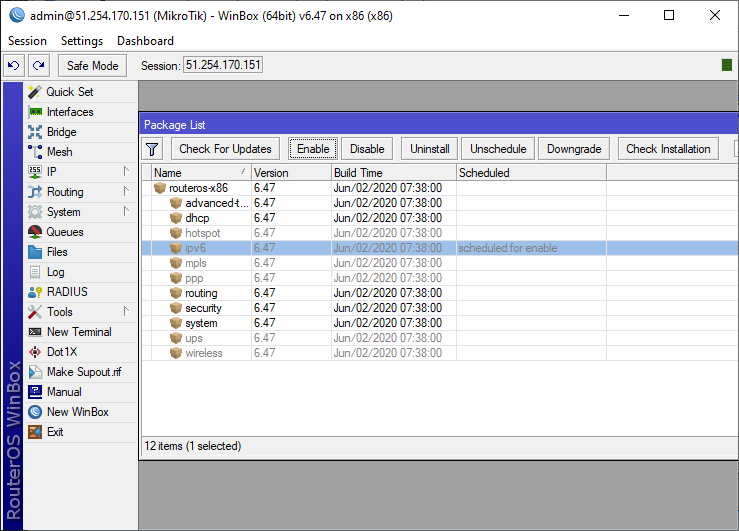Open System menu in the sidebar
This screenshot has width=739, height=531.
80,212
